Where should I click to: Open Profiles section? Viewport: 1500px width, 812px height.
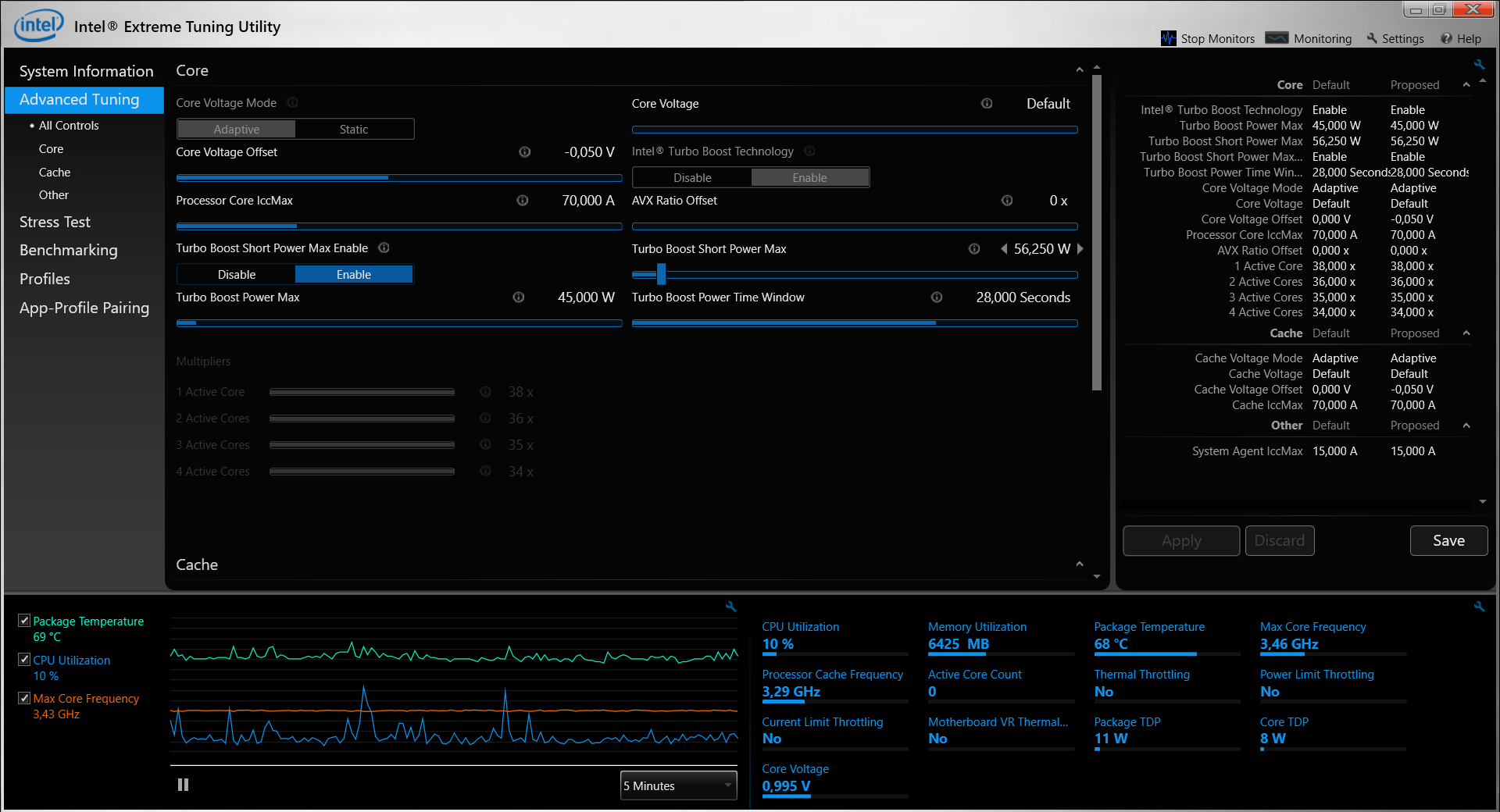[45, 279]
